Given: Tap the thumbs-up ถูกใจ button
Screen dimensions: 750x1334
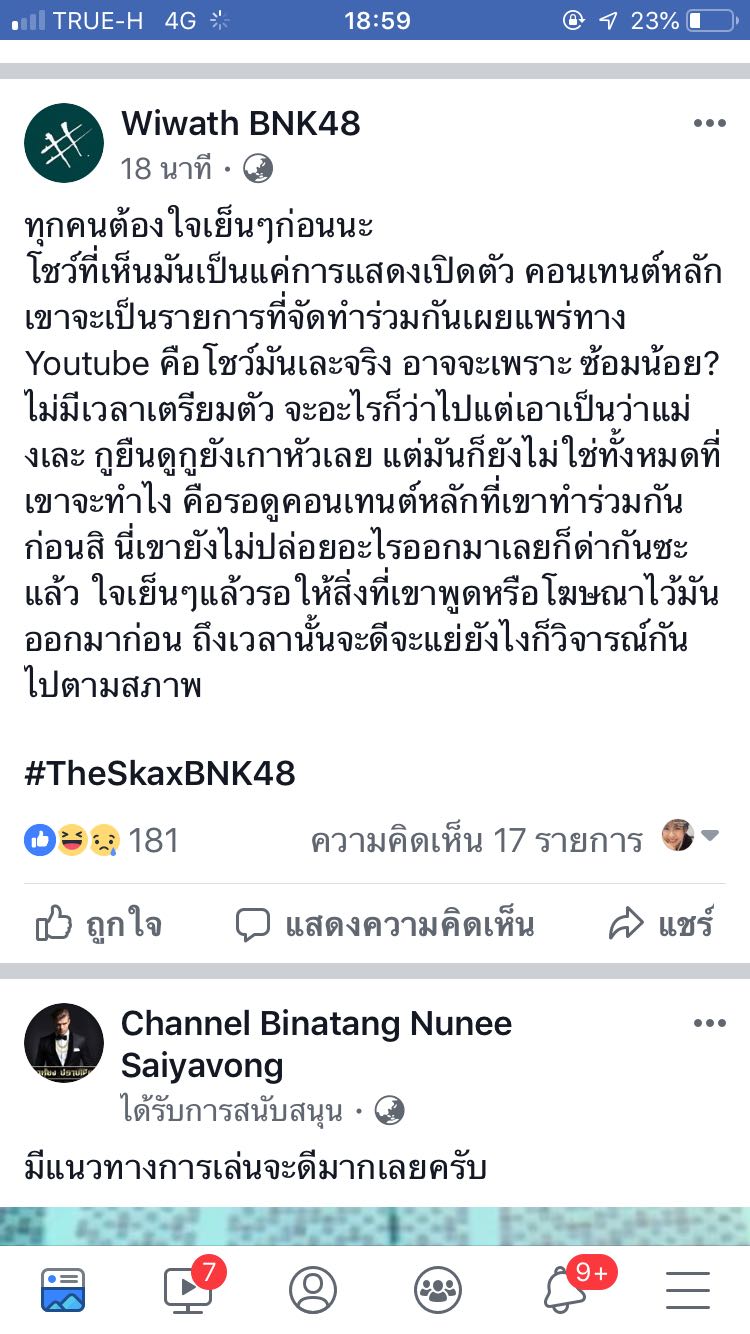Looking at the screenshot, I should coord(98,924).
